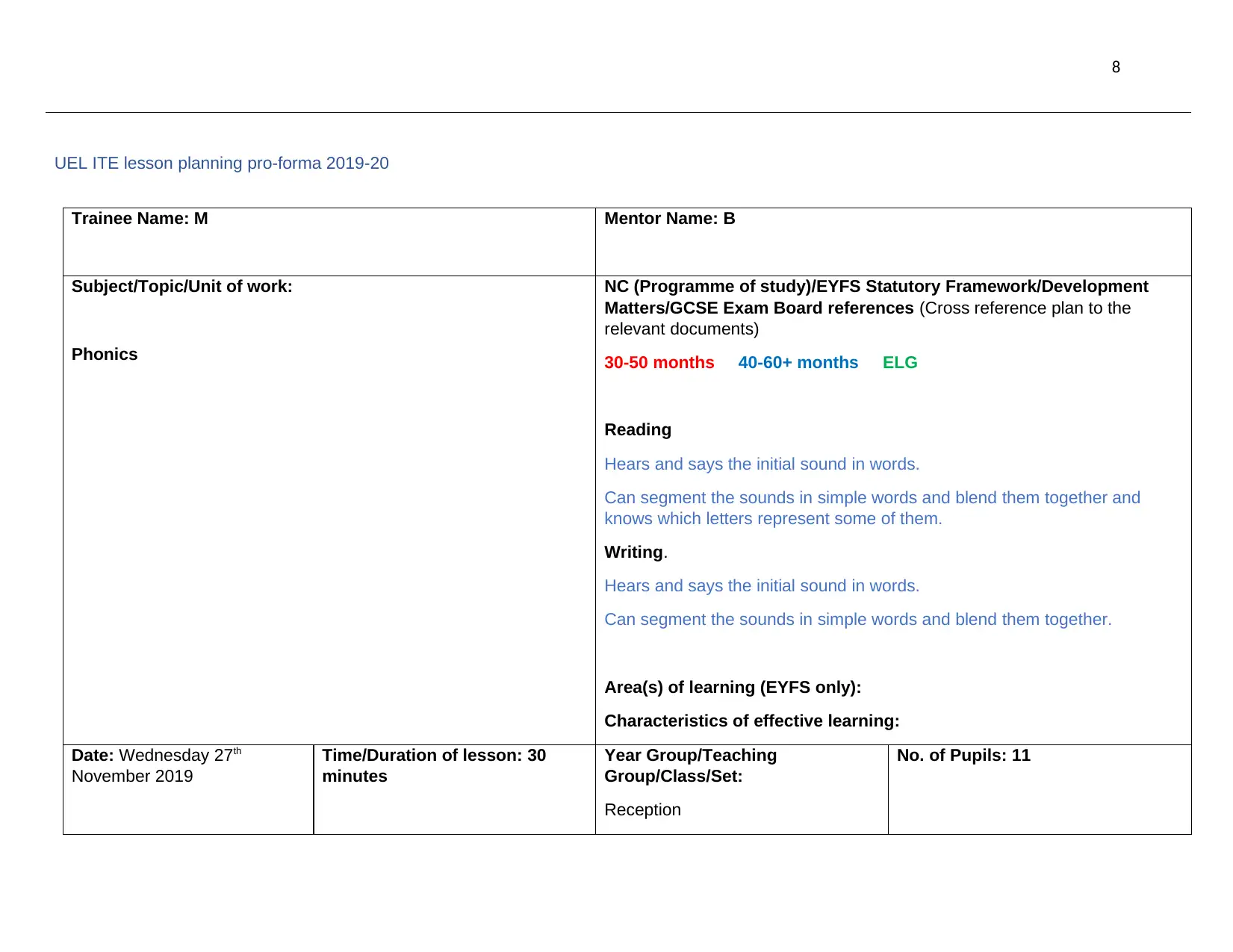Viewport: 1233px width, 952px height.
Task: Select the red '30-50 months' text
Action: (659, 363)
